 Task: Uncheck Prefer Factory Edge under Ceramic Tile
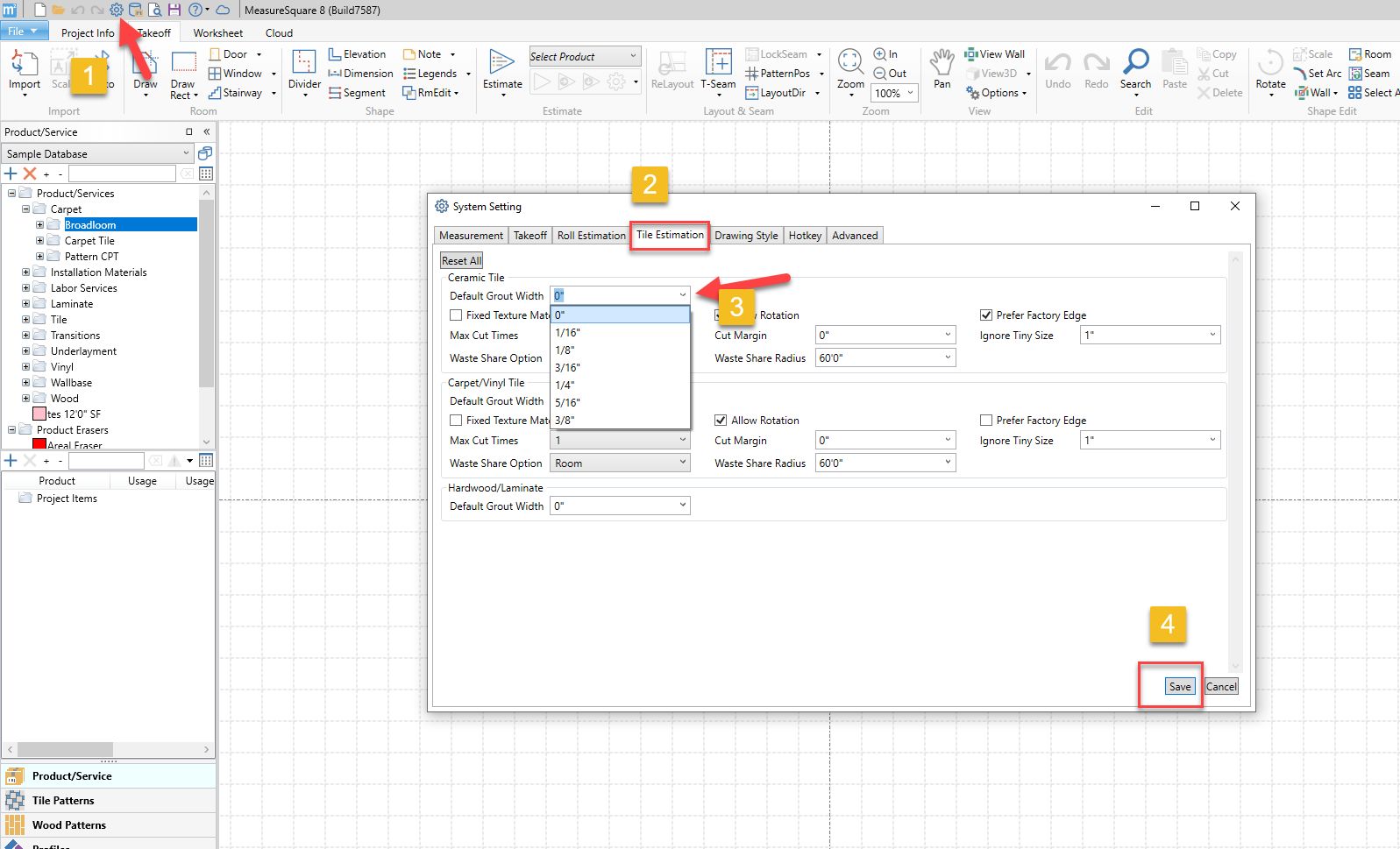pos(986,315)
